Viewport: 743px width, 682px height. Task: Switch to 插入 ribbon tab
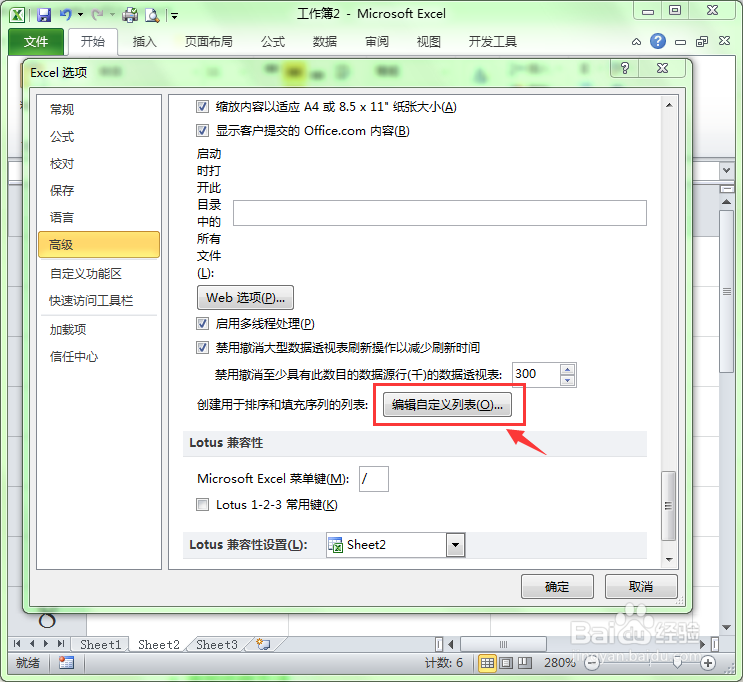(x=145, y=42)
